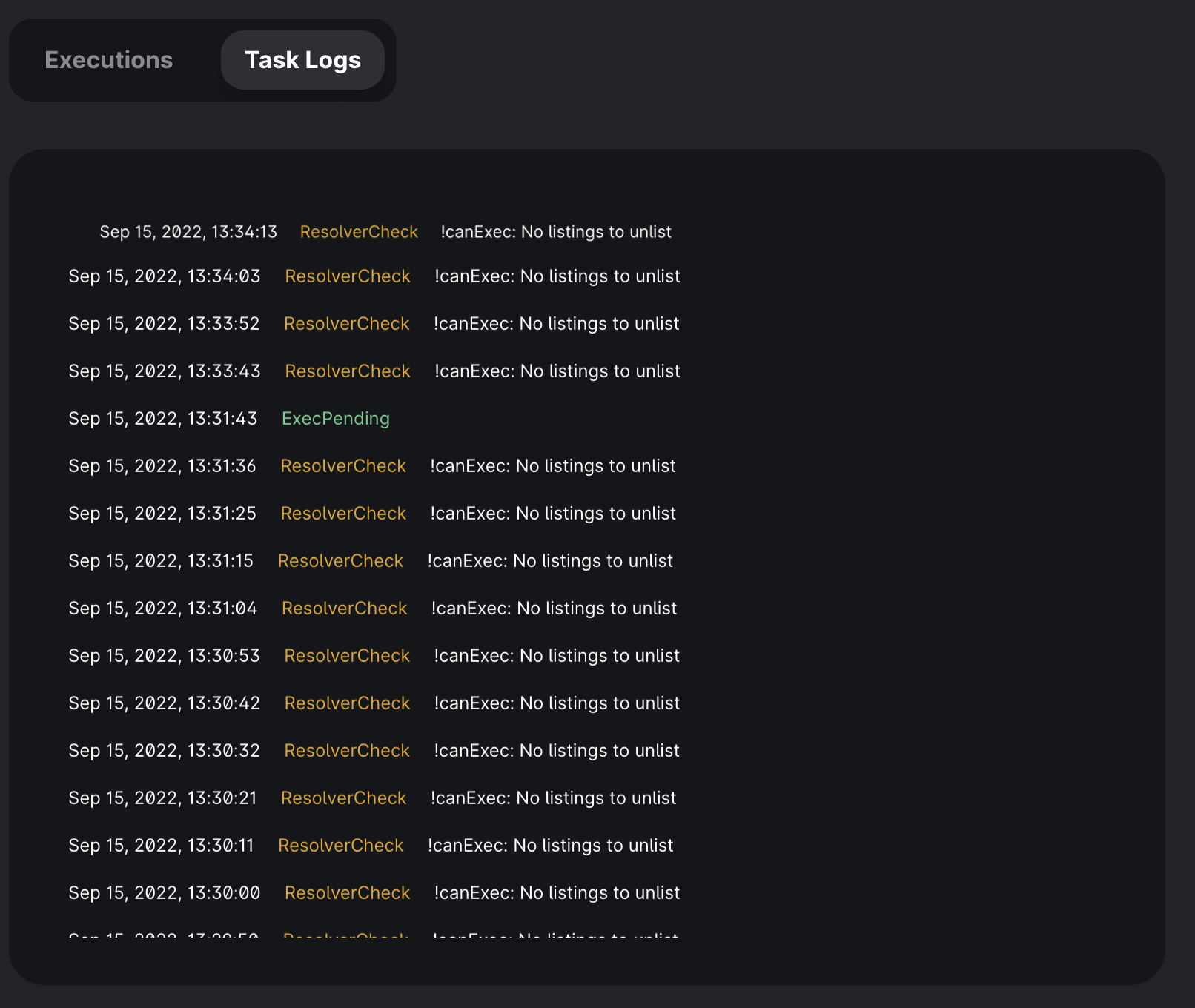The image size is (1195, 1008).
Task: Click ResolverCheck in the 13:30:00 entry
Action: (x=348, y=893)
